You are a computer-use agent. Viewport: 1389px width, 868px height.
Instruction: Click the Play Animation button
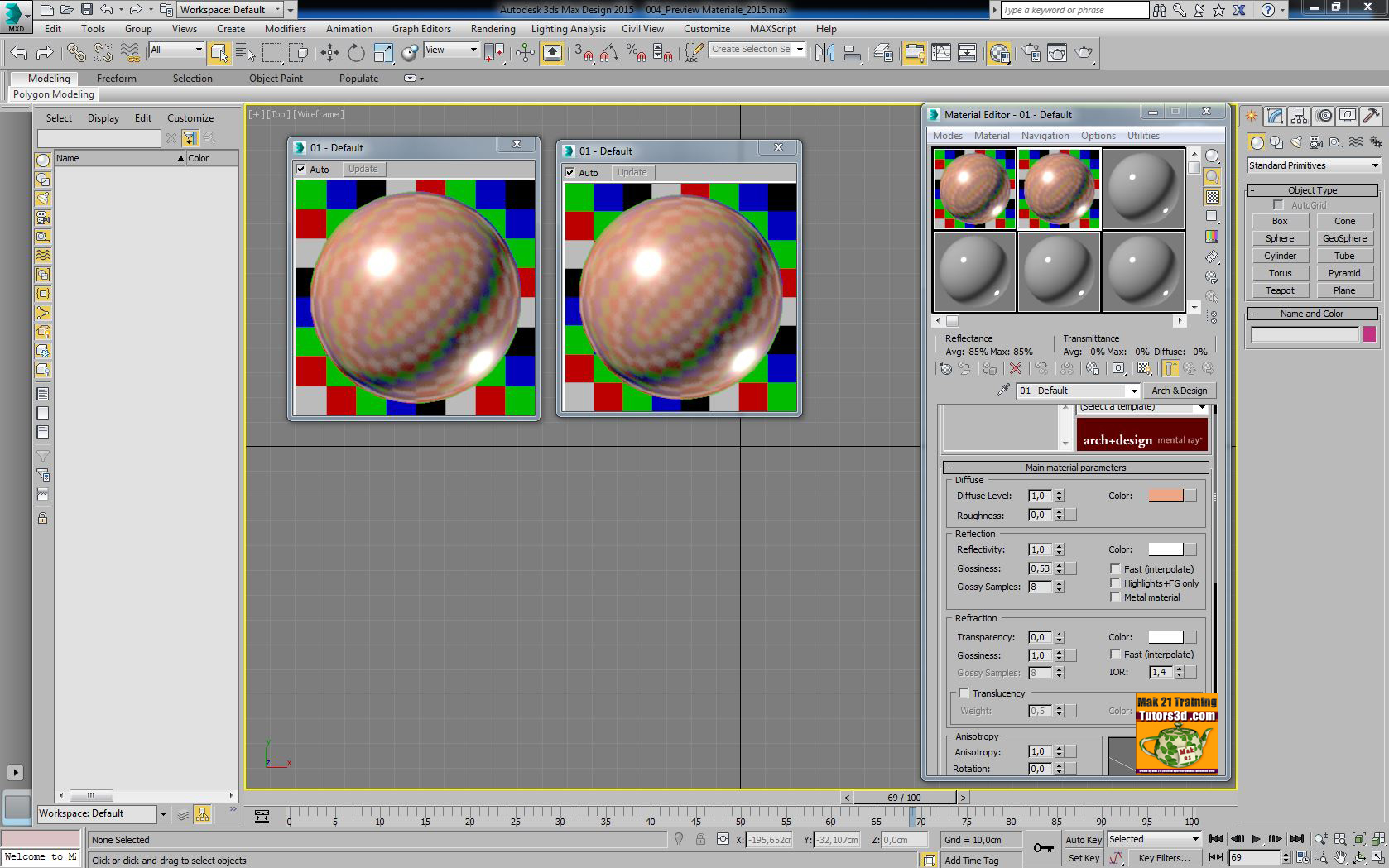click(1256, 839)
